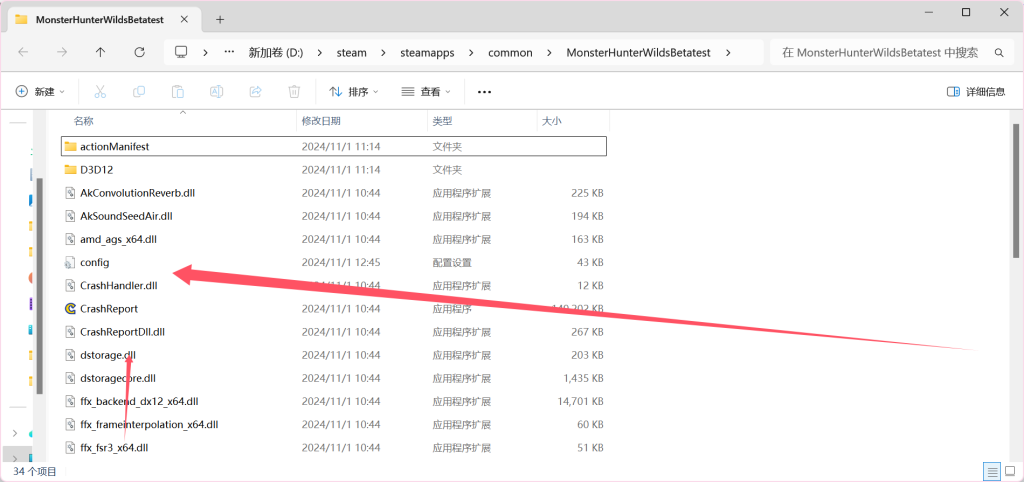Open the 排序 (Sort) dropdown

[353, 92]
